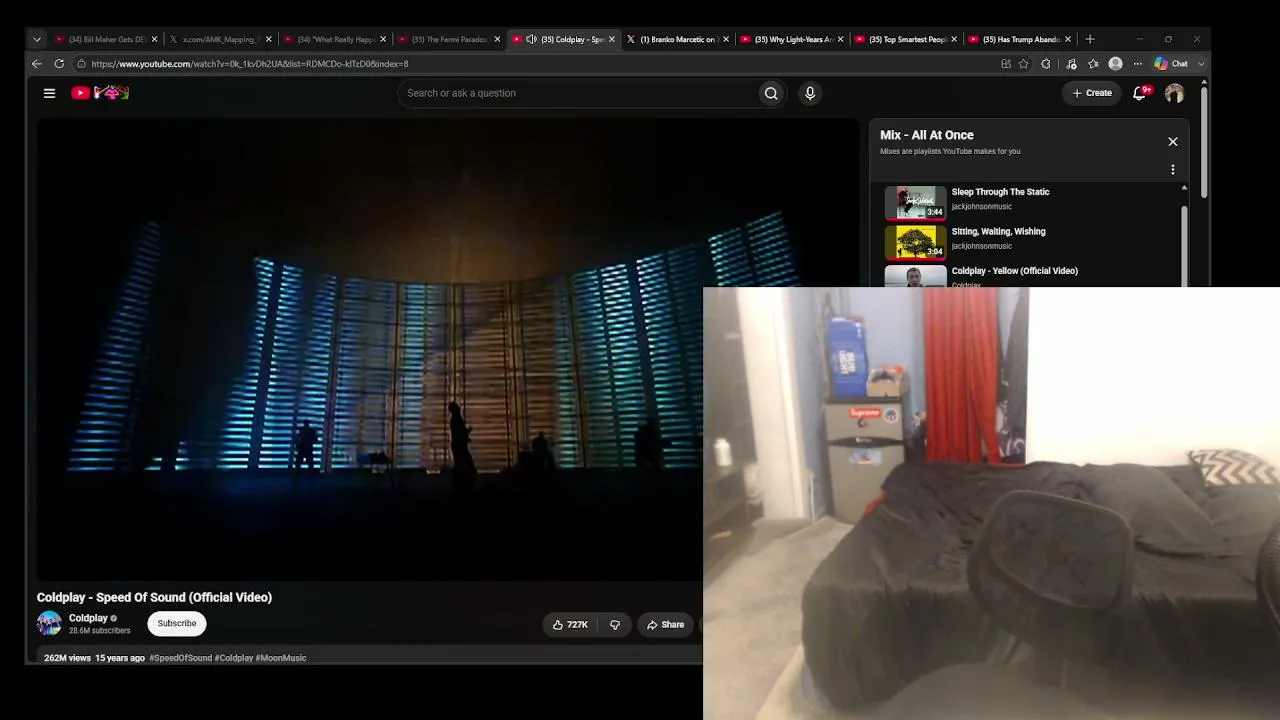Viewport: 1280px width, 720px height.
Task: Open the browser tab search dropdown arrow
Action: 37,40
